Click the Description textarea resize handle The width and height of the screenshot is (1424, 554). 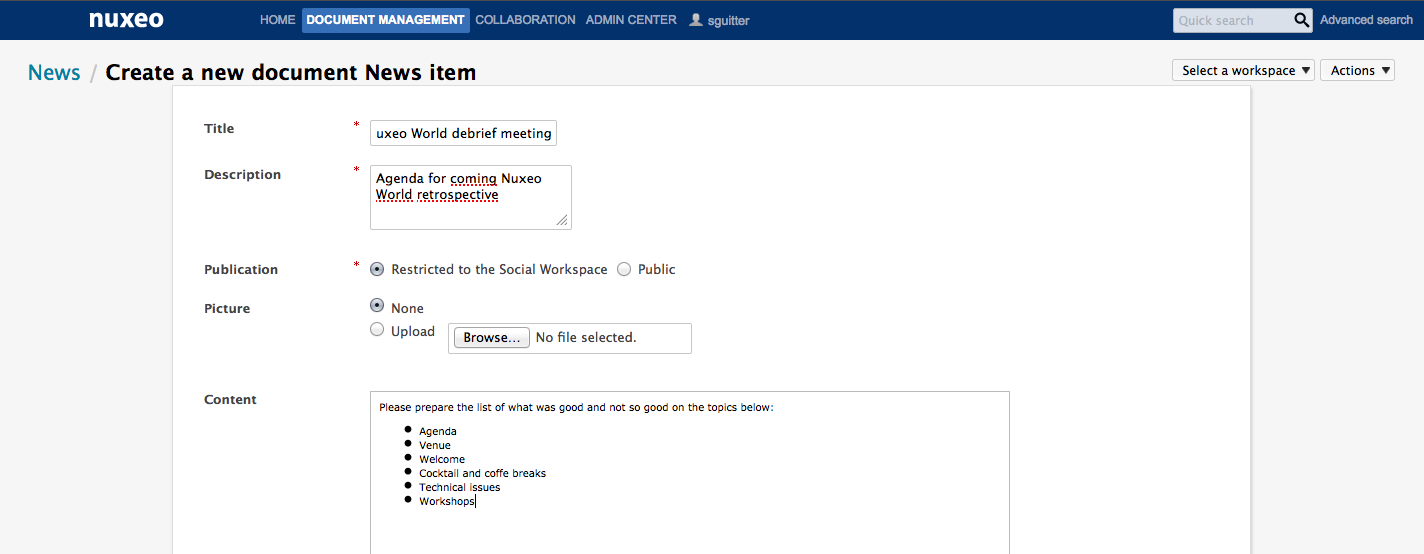[563, 221]
